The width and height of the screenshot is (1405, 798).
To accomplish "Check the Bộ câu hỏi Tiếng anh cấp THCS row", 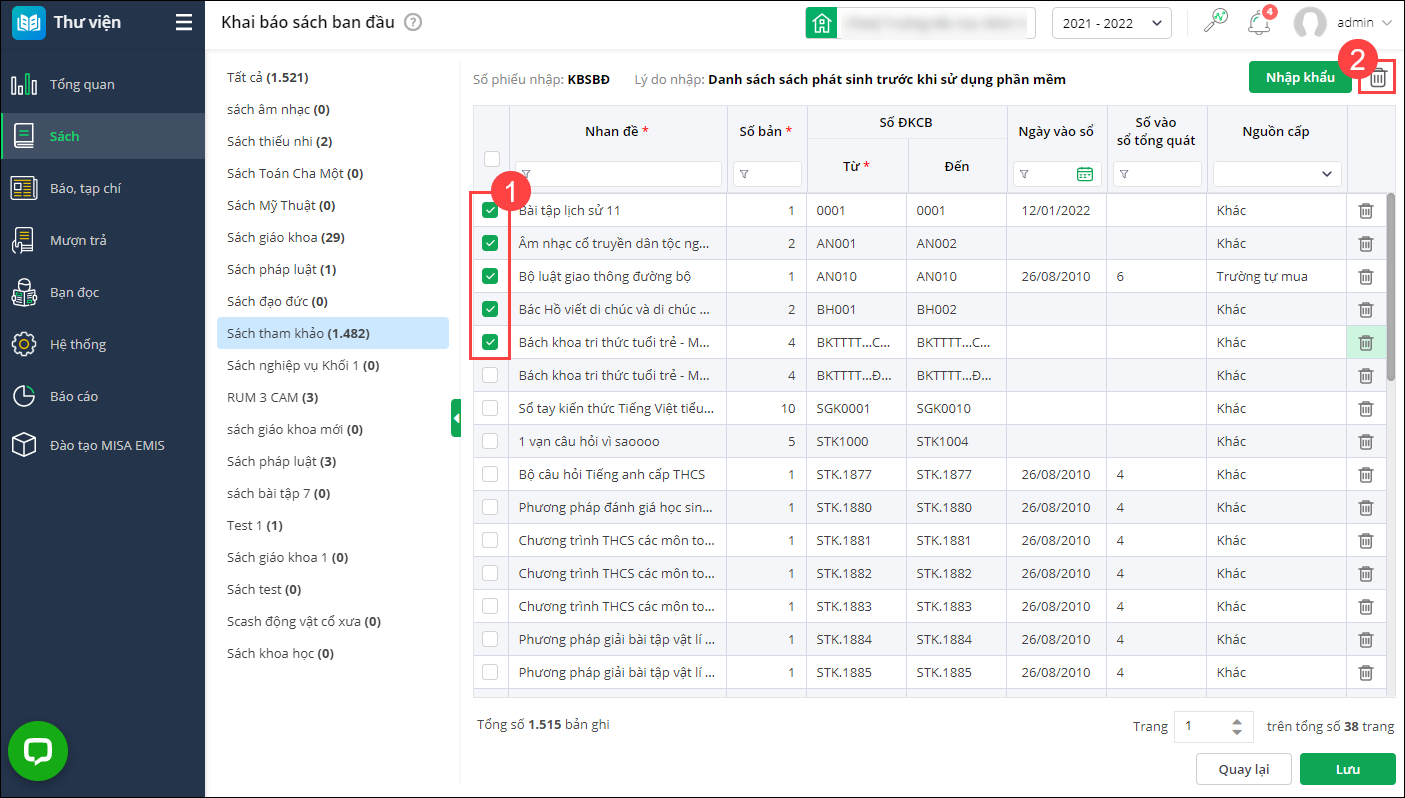I will 490,474.
